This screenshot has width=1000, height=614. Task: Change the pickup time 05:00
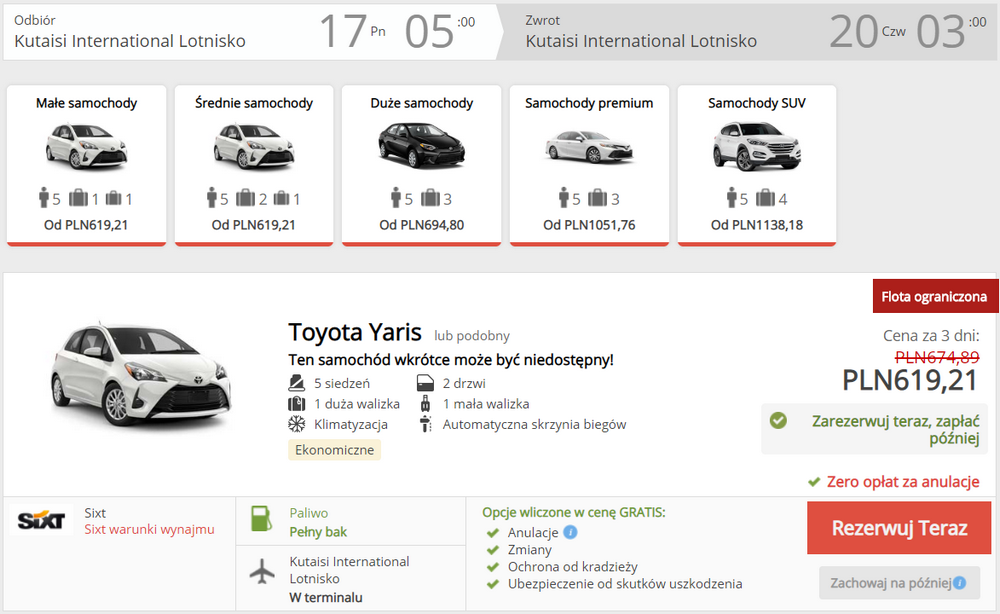(x=440, y=31)
